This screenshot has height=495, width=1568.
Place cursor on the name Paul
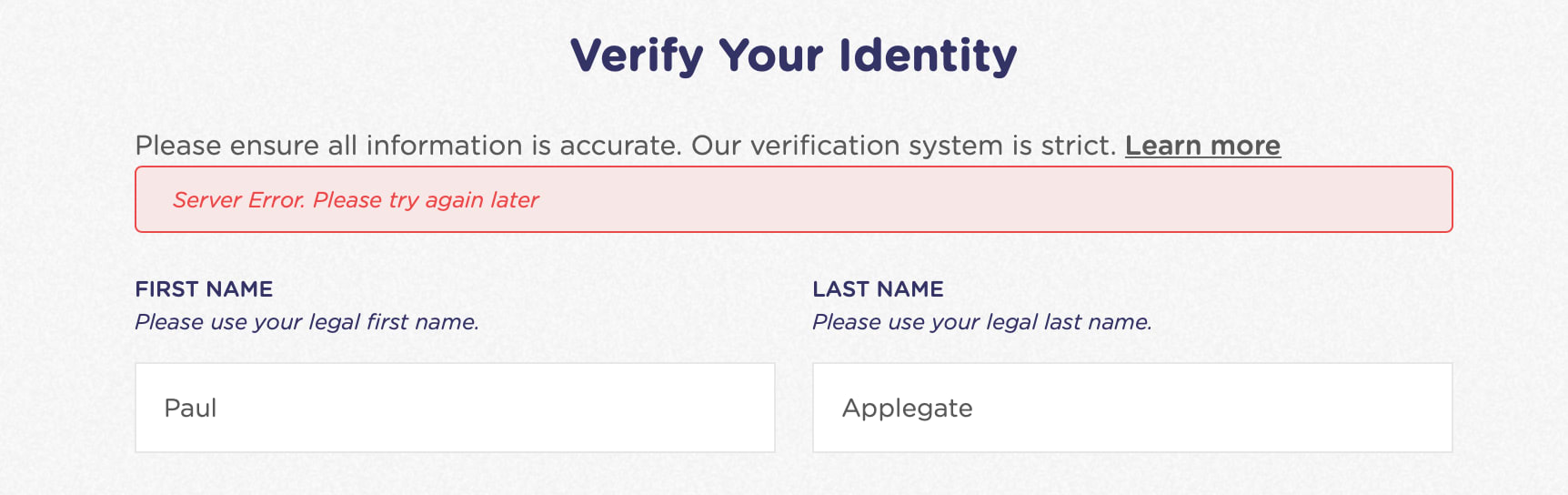(190, 408)
